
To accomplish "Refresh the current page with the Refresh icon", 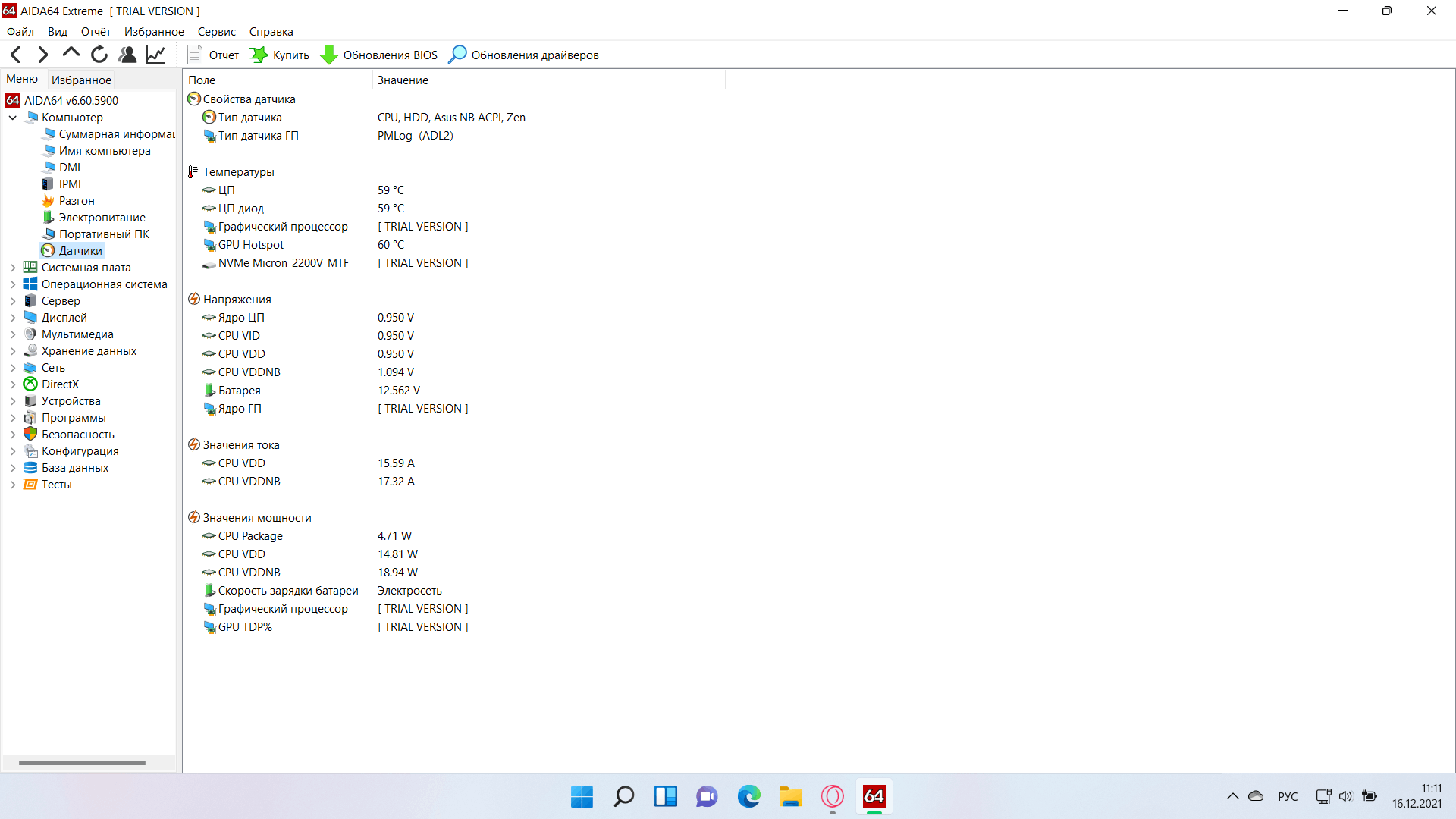I will 99,55.
